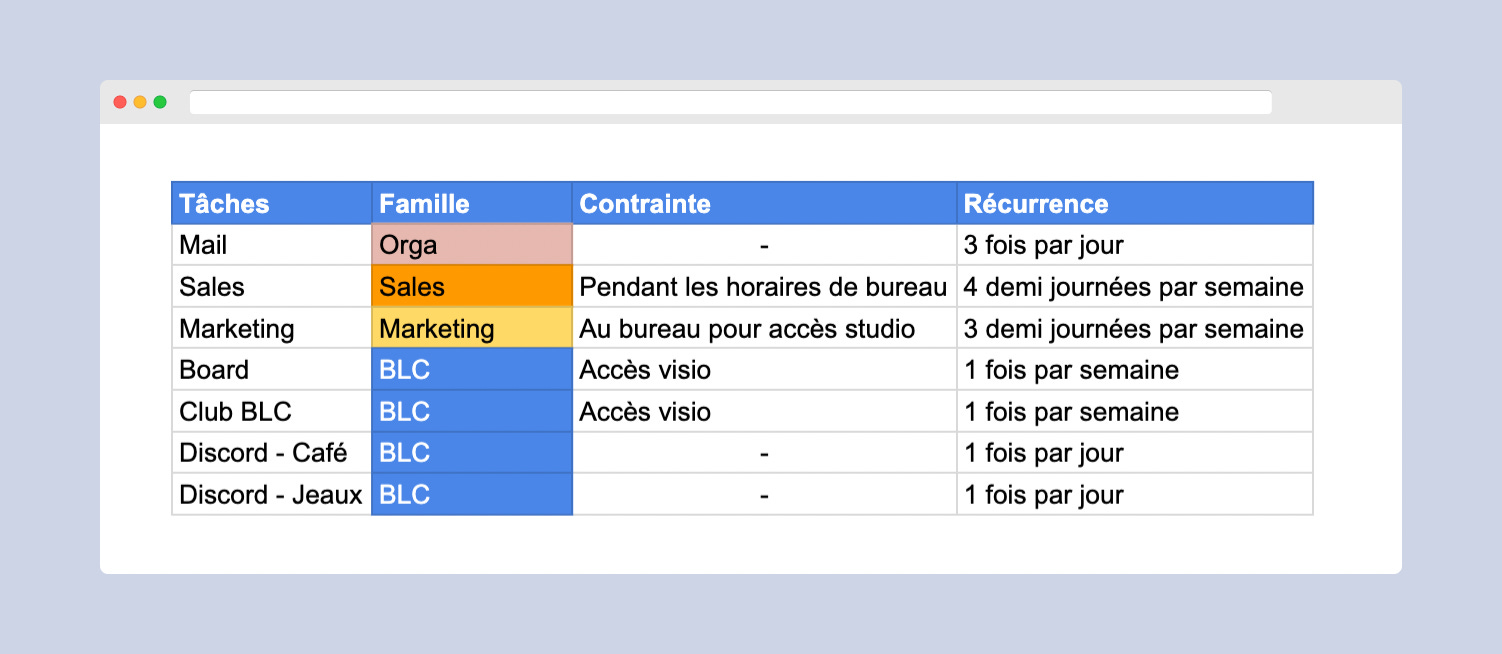The height and width of the screenshot is (654, 1502).
Task: Click the Discord - Jeaux task cell
Action: pyautogui.click(x=272, y=495)
